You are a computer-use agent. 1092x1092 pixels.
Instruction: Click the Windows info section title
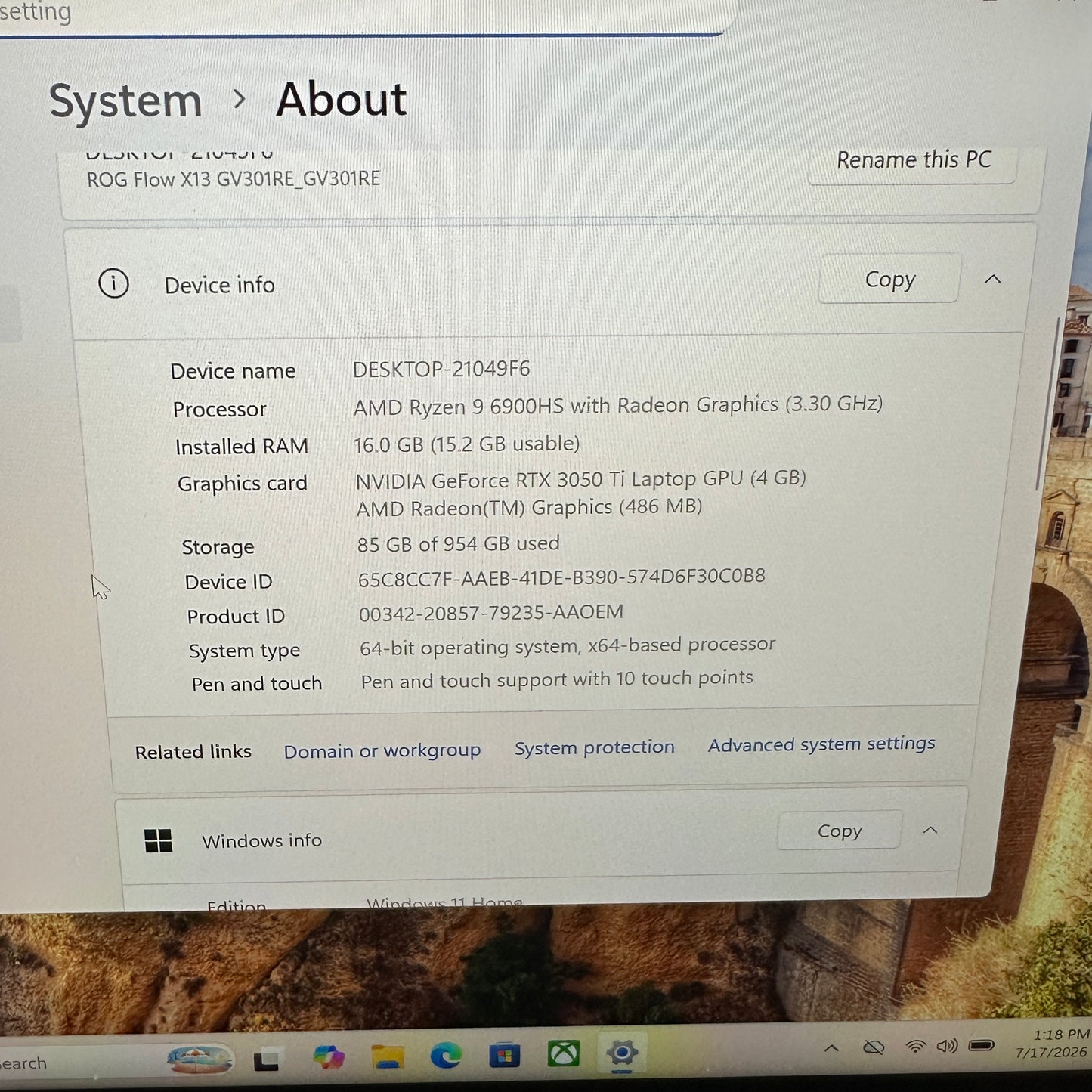tap(261, 840)
